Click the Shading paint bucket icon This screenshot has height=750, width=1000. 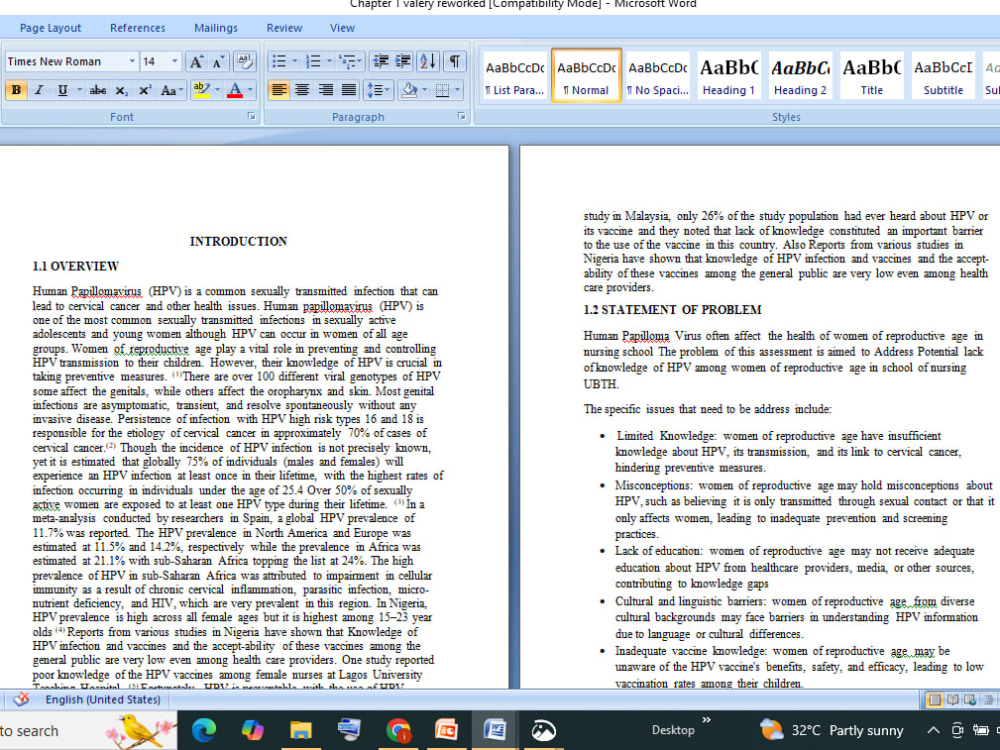[x=409, y=90]
